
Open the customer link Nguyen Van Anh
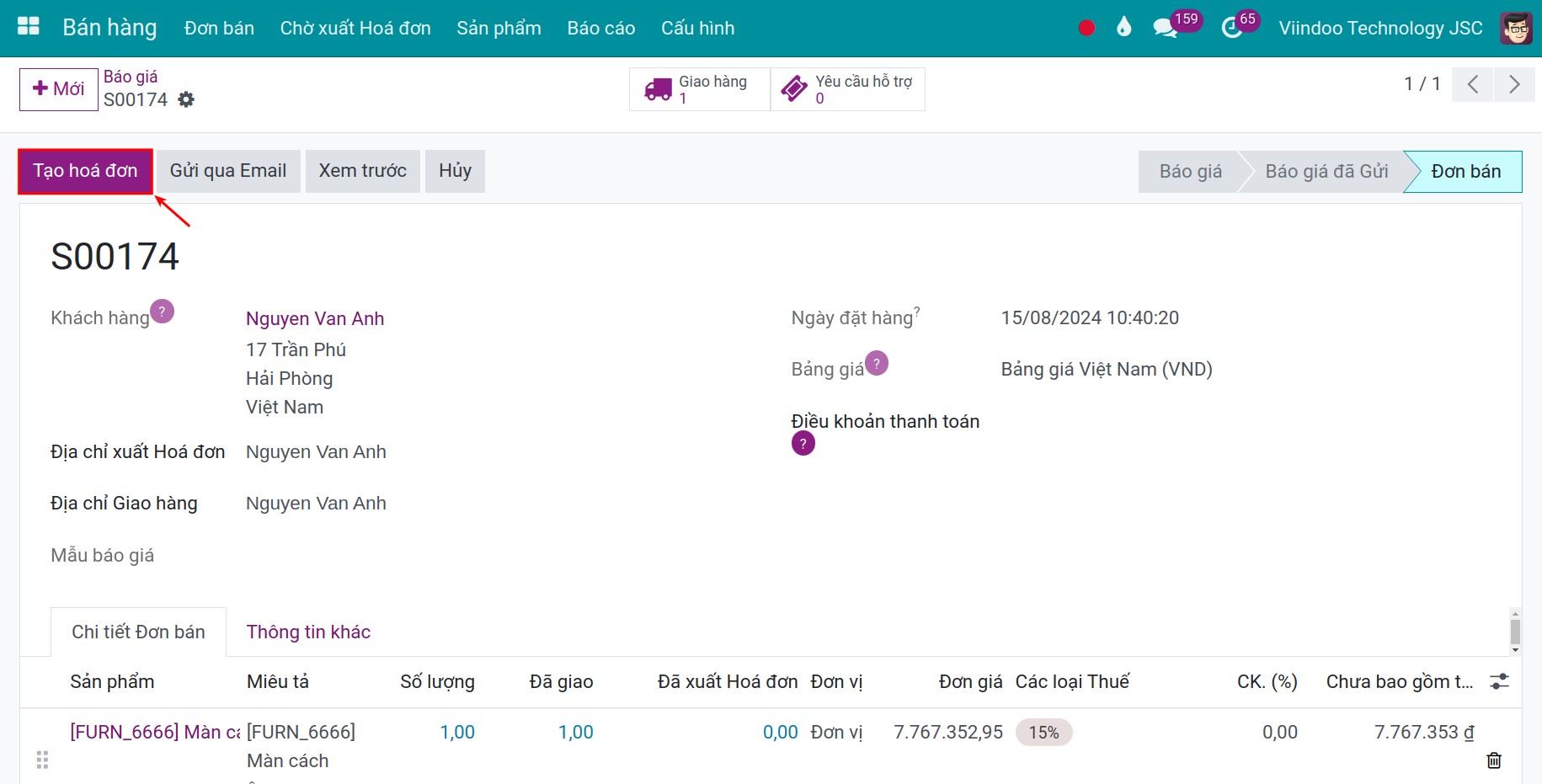(x=314, y=318)
